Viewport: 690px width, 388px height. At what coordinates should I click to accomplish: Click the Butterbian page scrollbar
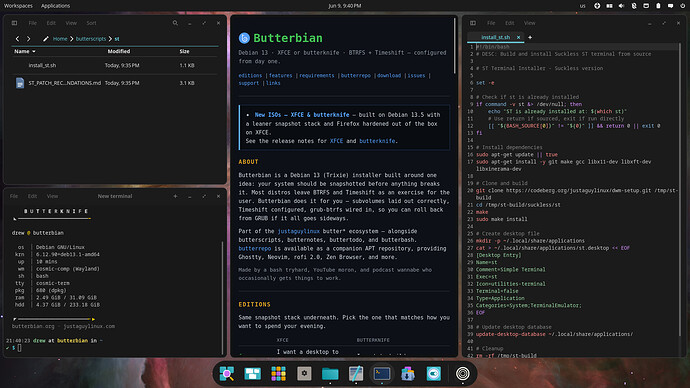(455, 46)
